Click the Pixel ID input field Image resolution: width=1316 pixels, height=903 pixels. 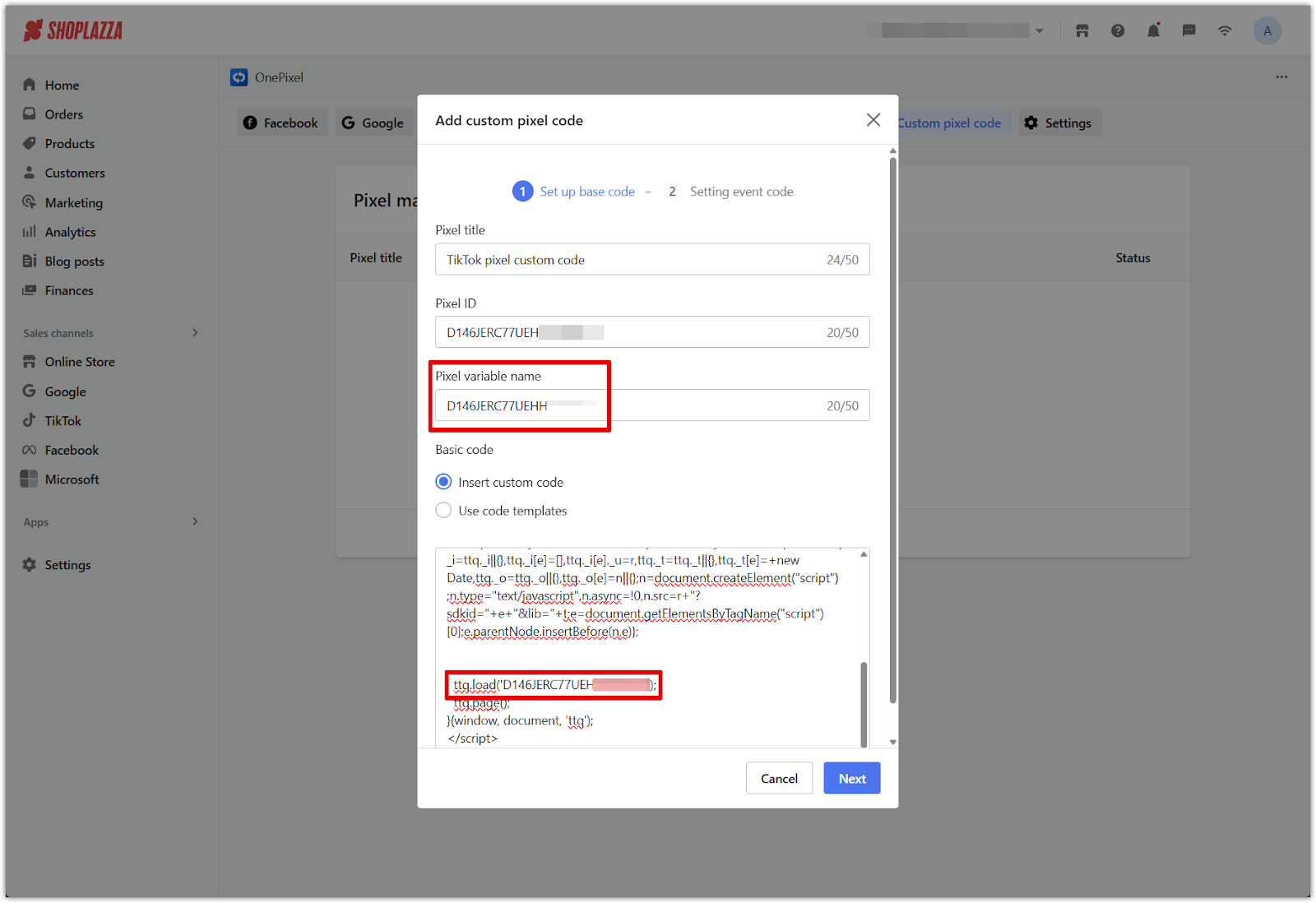pyautogui.click(x=652, y=332)
